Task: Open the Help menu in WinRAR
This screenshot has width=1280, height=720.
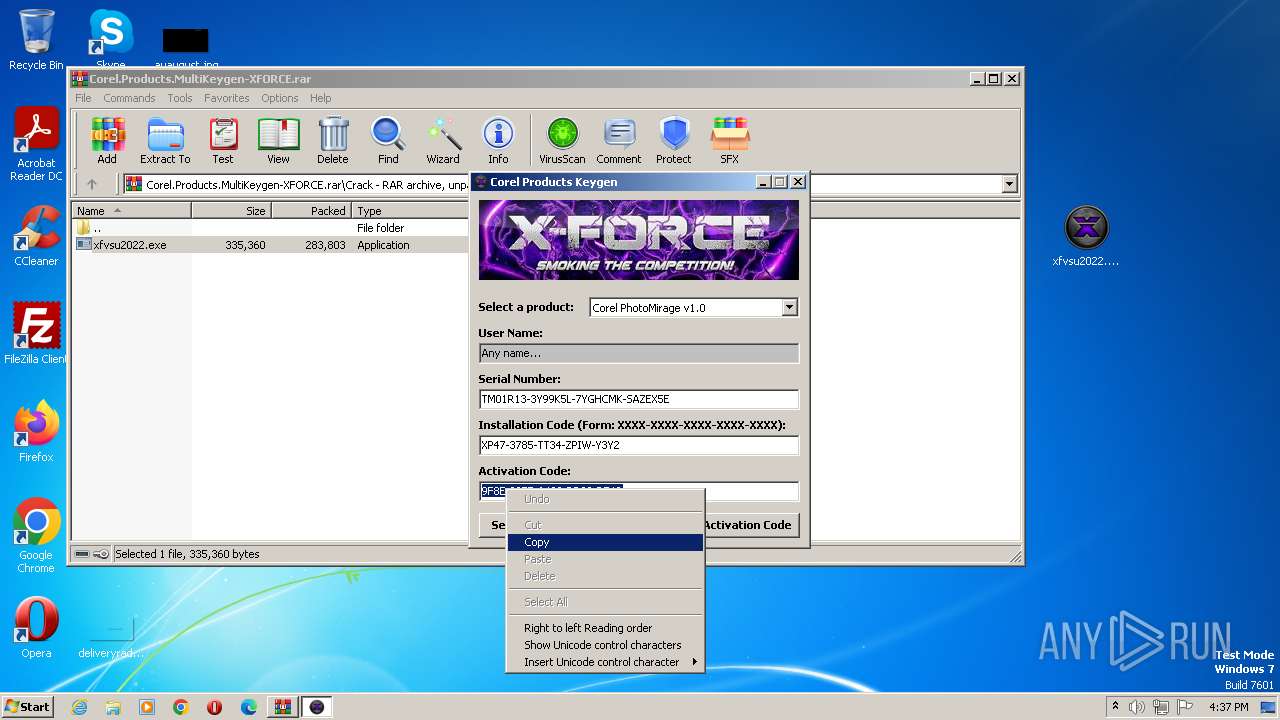Action: (x=321, y=98)
